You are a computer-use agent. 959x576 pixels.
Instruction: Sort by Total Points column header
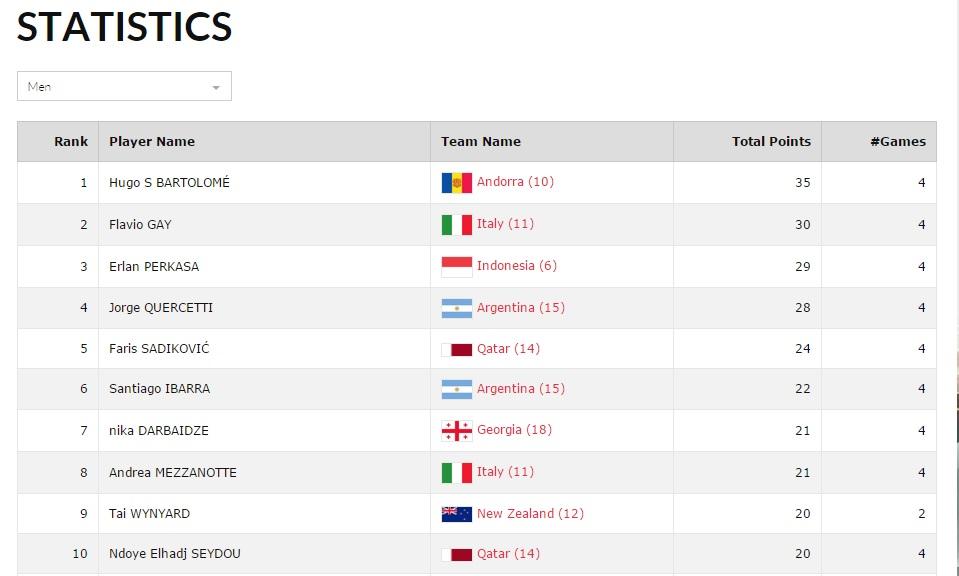coord(771,141)
